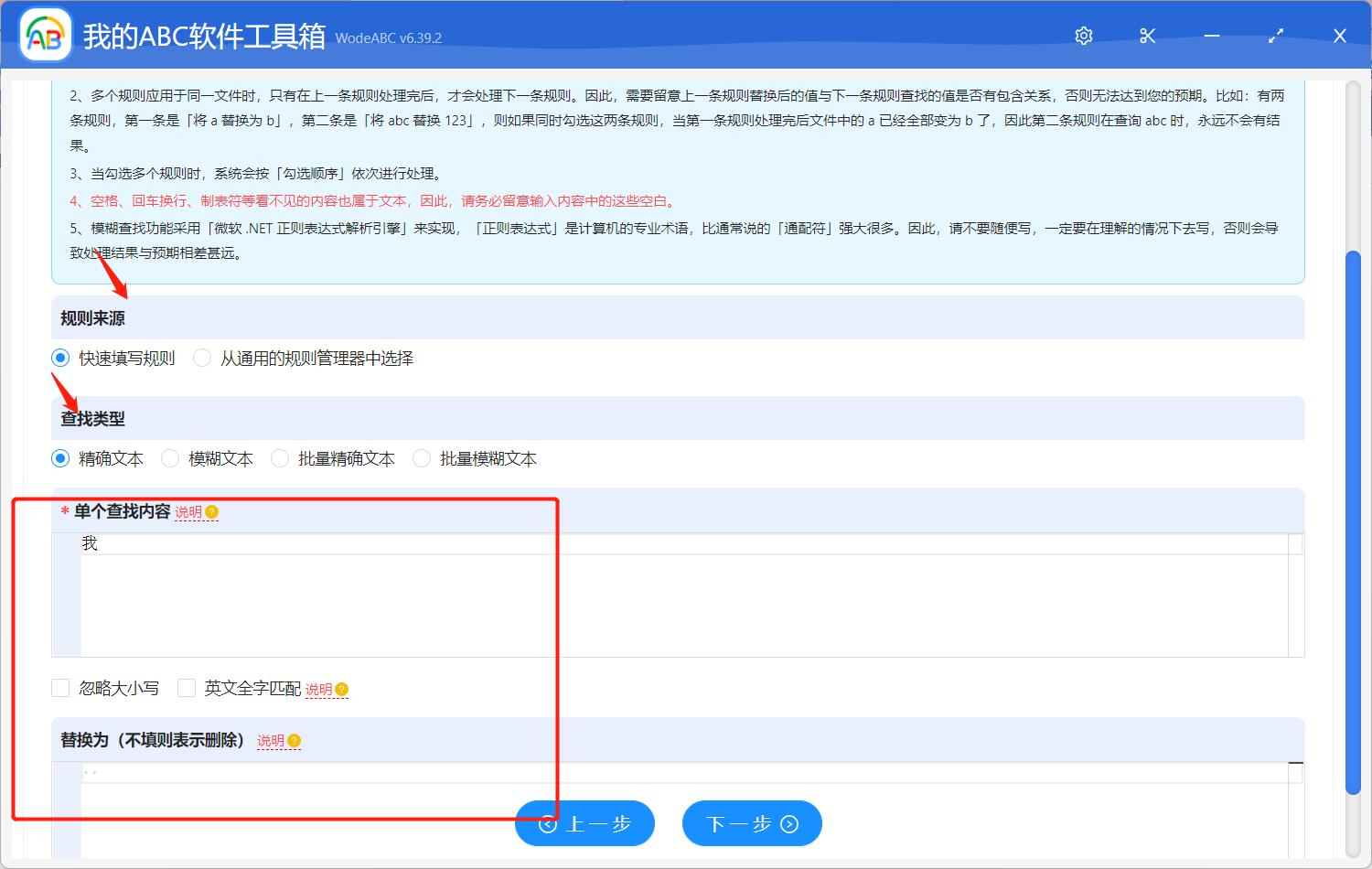The height and width of the screenshot is (869, 1372).
Task: Select the 快速填写规则 rule source option
Action: (60, 358)
